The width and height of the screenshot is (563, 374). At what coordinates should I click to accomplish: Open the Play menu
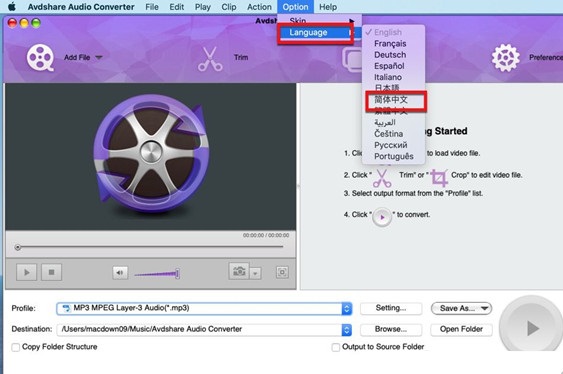(203, 7)
